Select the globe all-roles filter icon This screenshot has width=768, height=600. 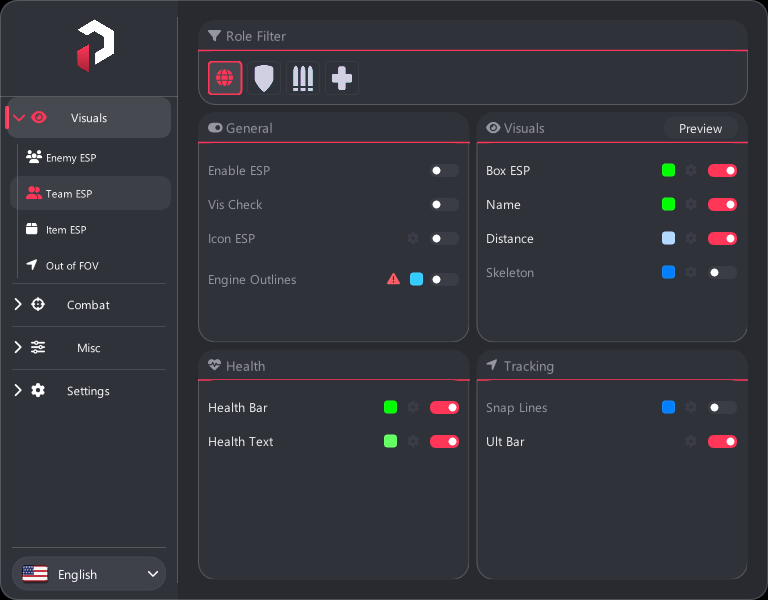(225, 78)
